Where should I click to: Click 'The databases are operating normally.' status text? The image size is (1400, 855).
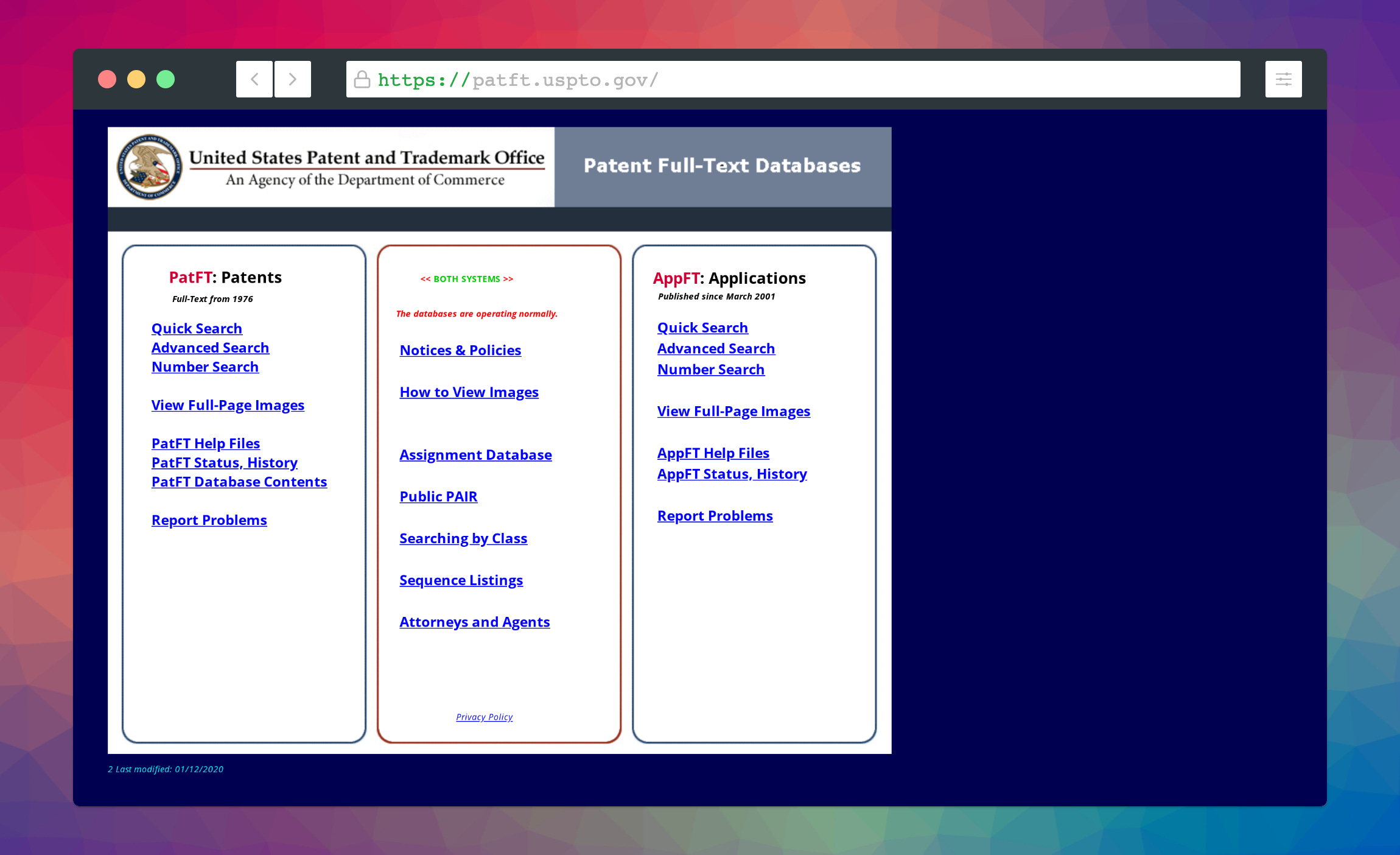tap(477, 314)
